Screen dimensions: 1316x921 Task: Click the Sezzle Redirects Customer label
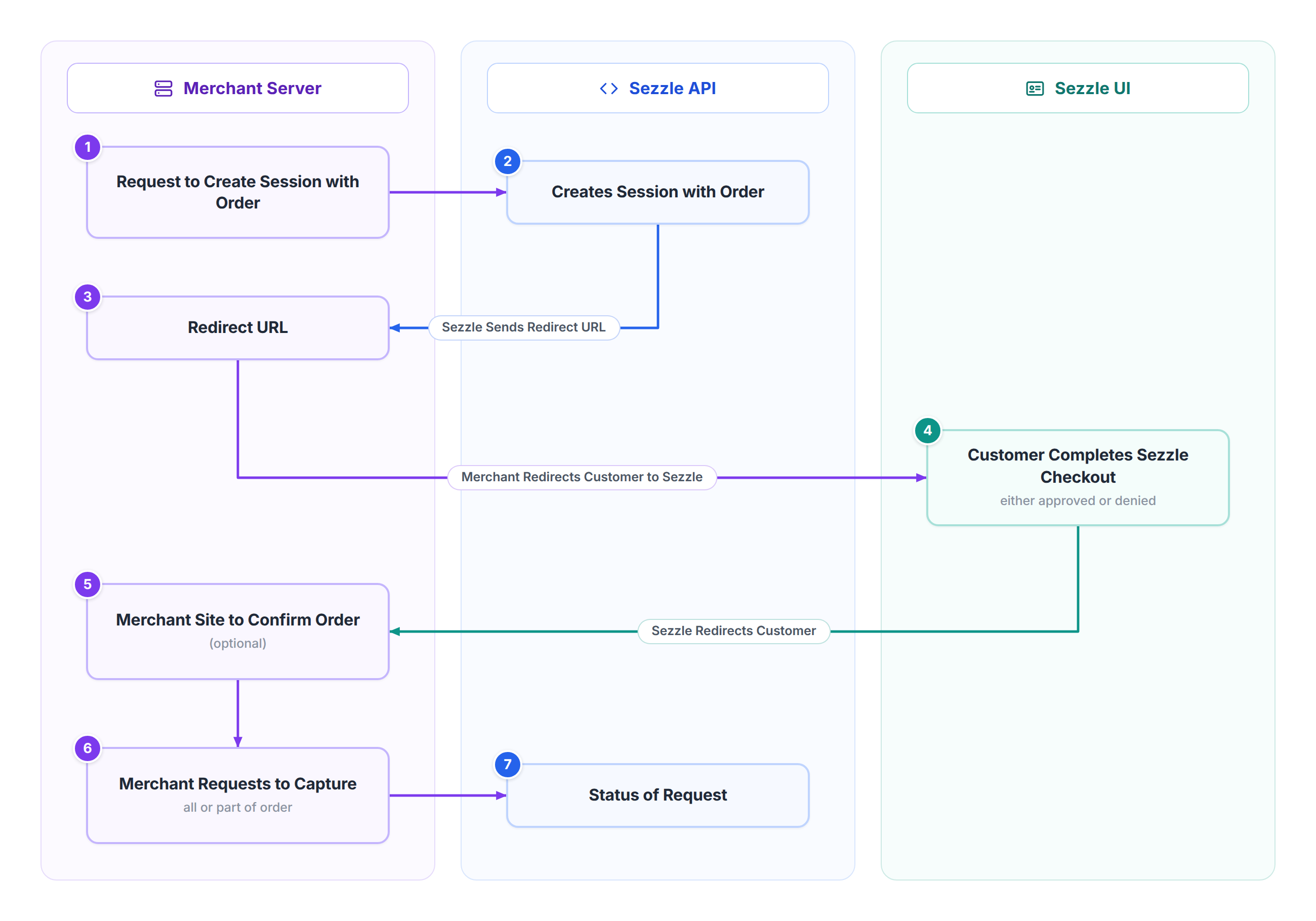tap(733, 631)
